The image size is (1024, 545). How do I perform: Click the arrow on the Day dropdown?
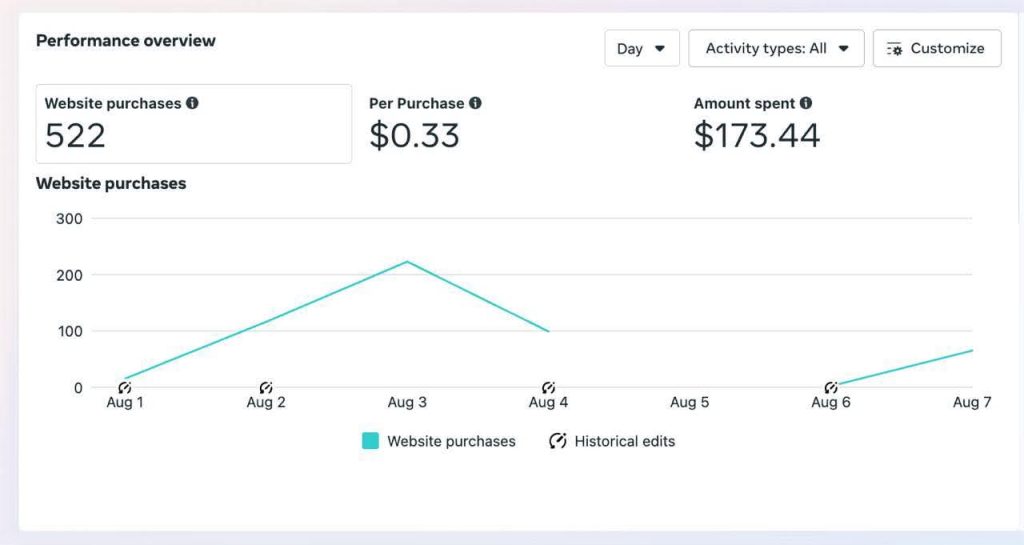coord(659,48)
